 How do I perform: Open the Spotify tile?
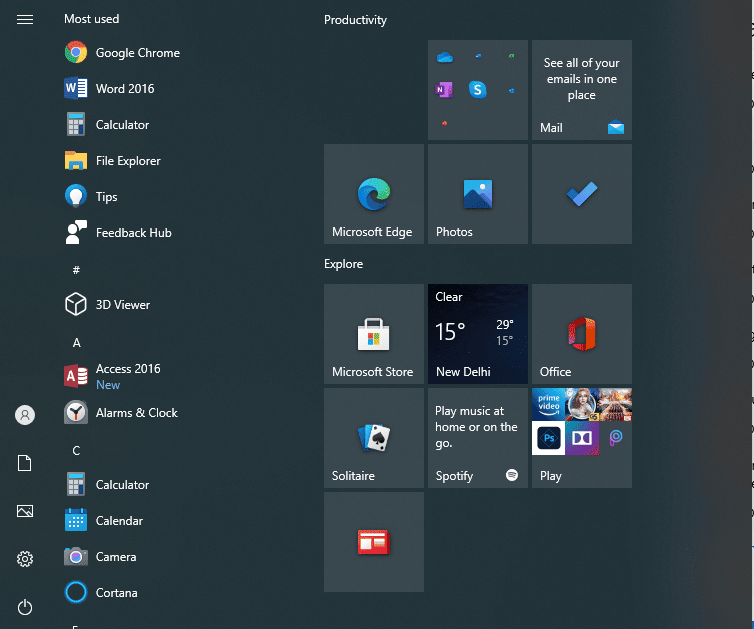[x=478, y=438]
